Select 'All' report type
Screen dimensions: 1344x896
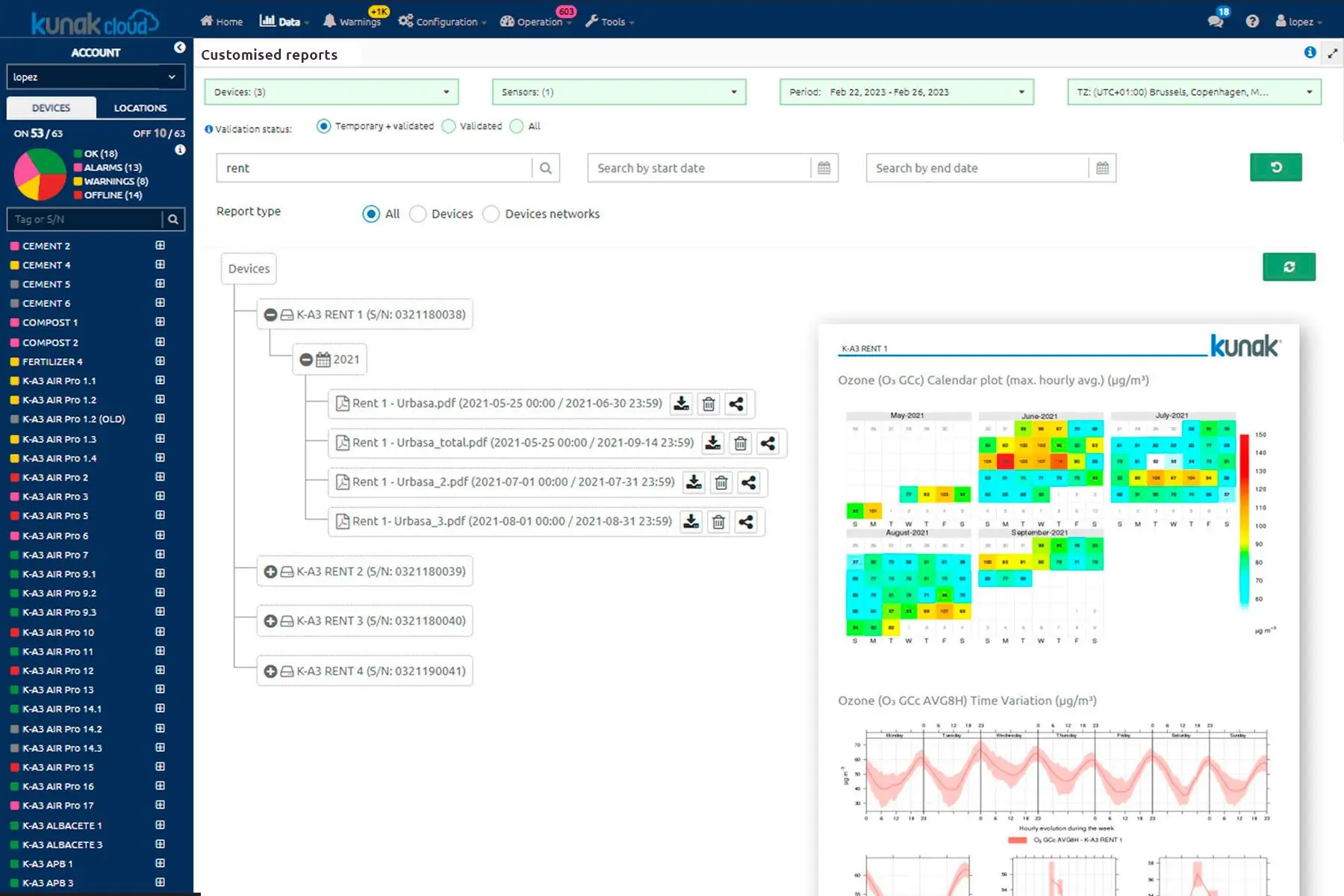tap(371, 214)
